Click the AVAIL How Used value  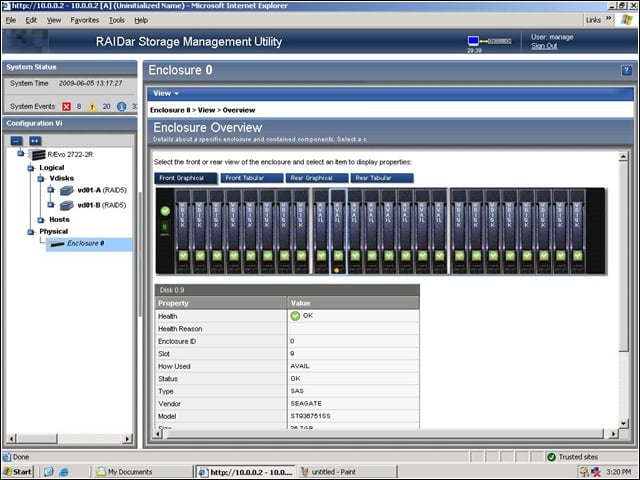300,366
